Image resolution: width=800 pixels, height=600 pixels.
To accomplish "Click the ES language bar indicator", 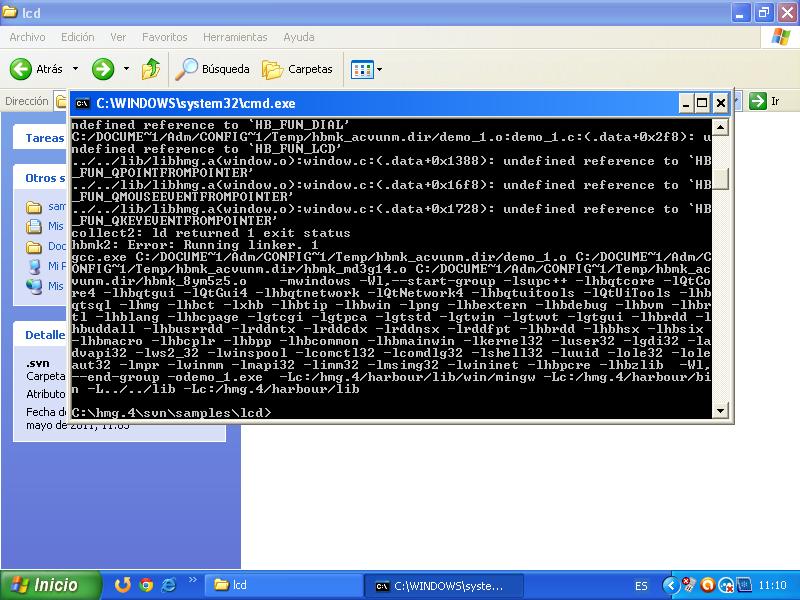I will (641, 586).
